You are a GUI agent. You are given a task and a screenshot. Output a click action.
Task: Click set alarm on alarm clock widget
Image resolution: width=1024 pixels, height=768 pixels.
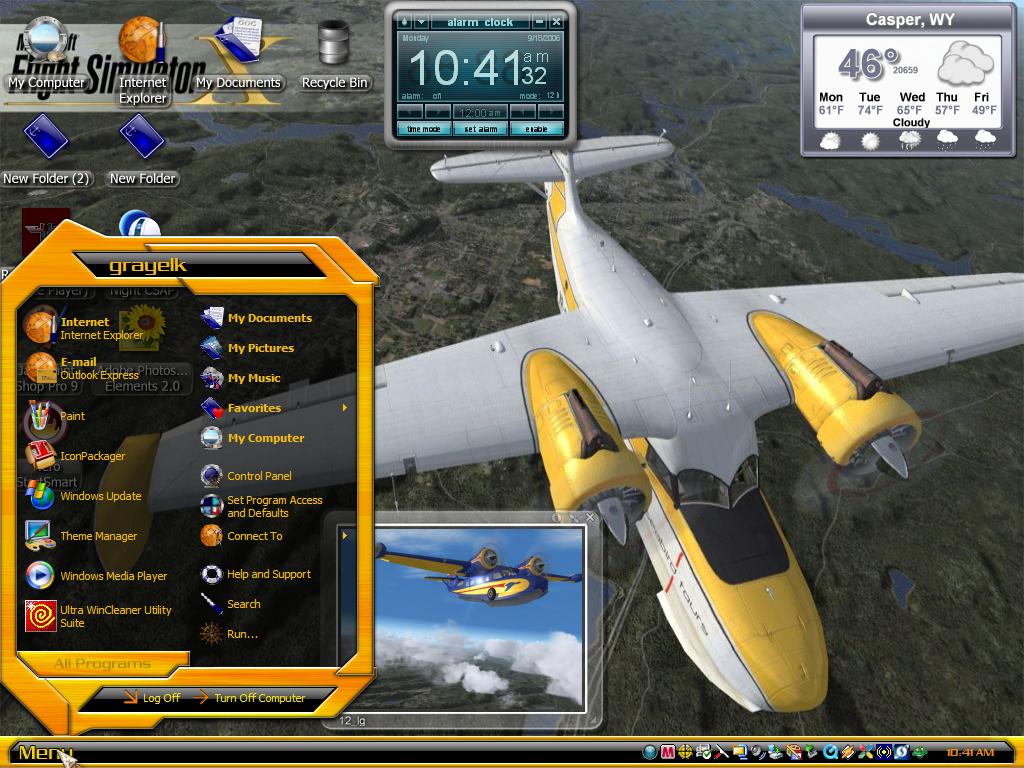481,129
